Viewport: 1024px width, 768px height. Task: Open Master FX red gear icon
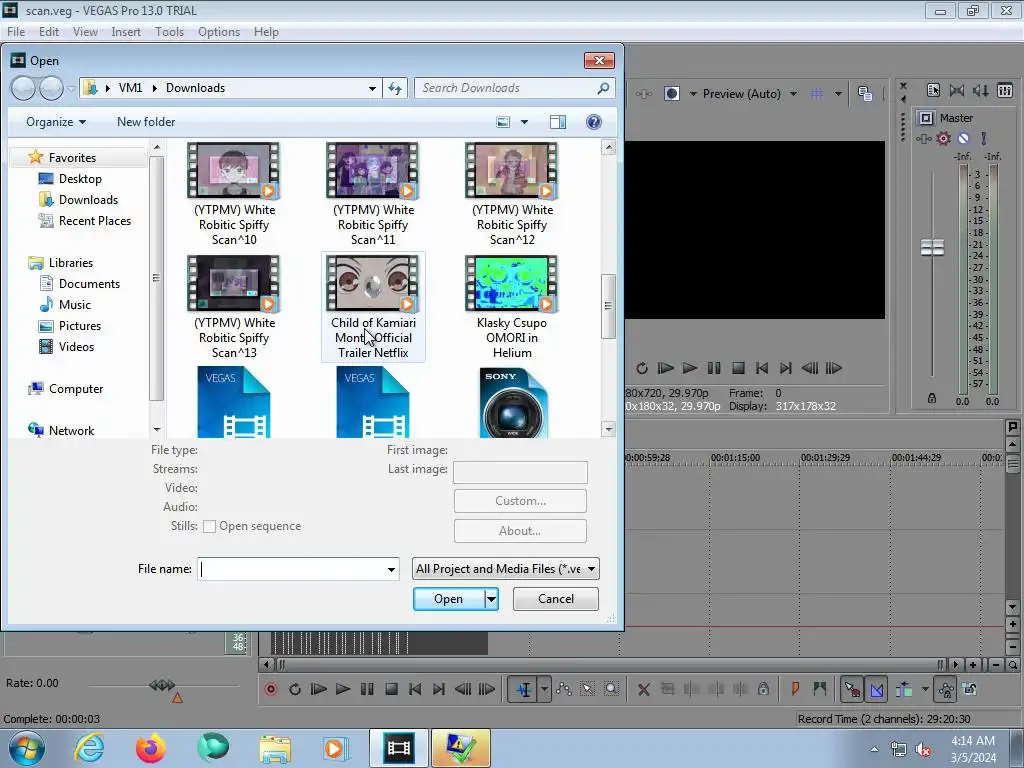(943, 138)
